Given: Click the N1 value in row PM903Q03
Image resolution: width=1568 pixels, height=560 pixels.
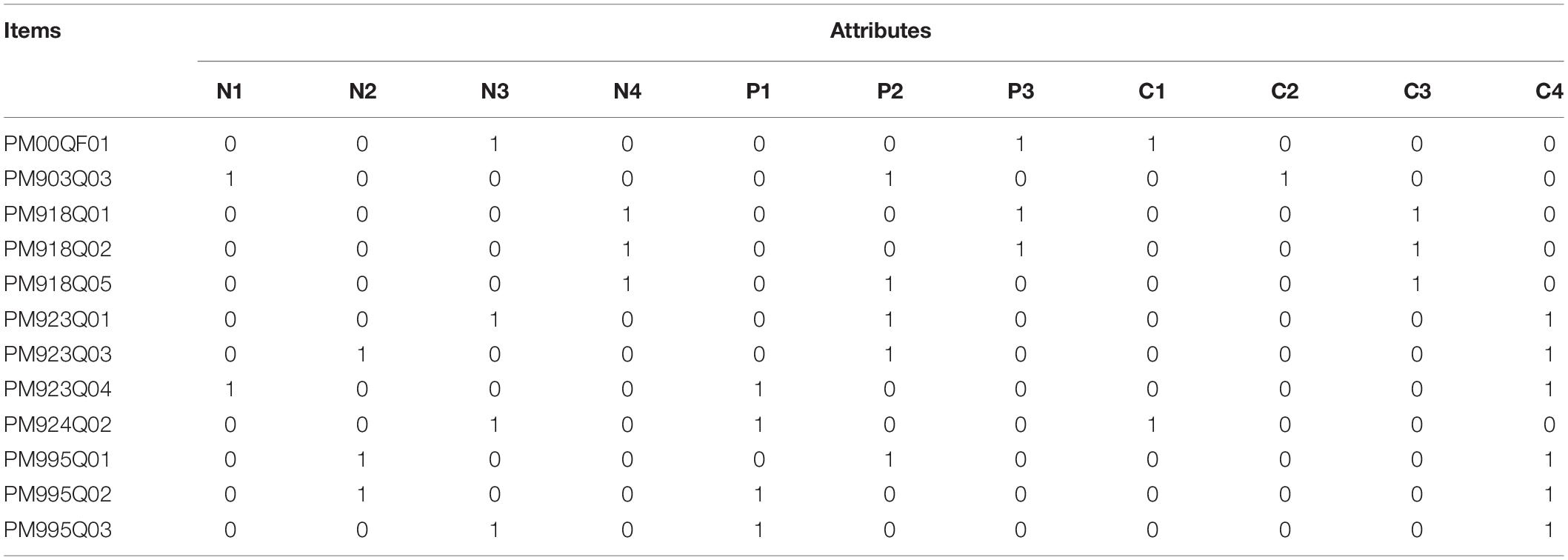Looking at the screenshot, I should click(230, 179).
